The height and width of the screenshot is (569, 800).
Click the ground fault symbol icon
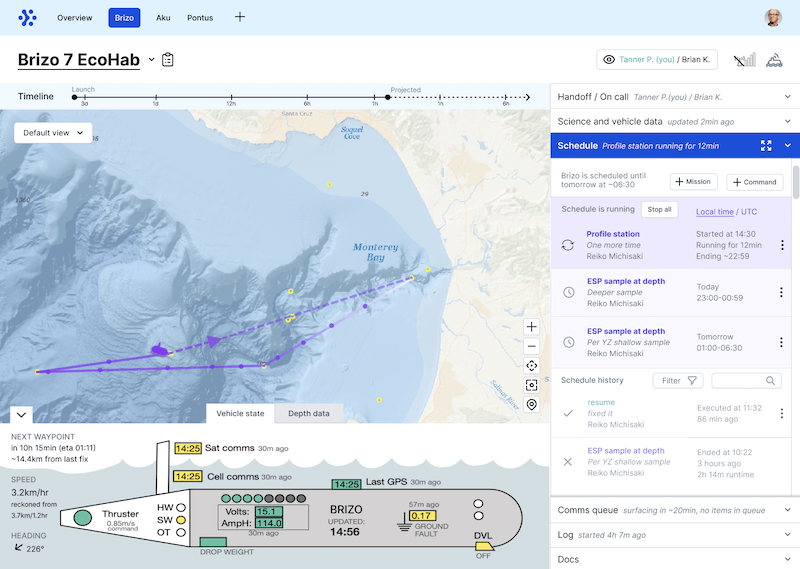[x=404, y=523]
